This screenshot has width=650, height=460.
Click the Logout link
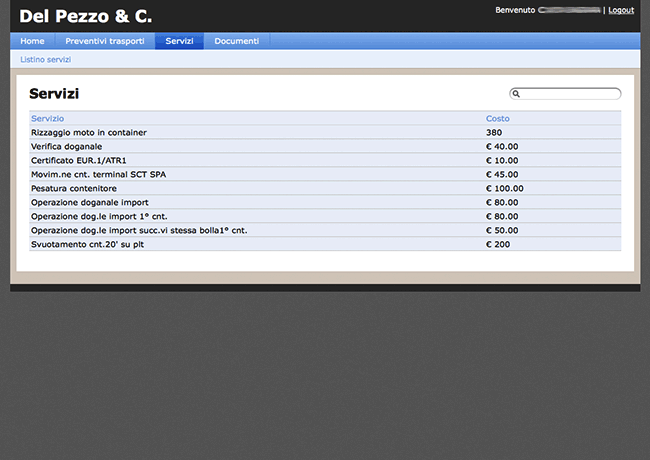coord(621,10)
